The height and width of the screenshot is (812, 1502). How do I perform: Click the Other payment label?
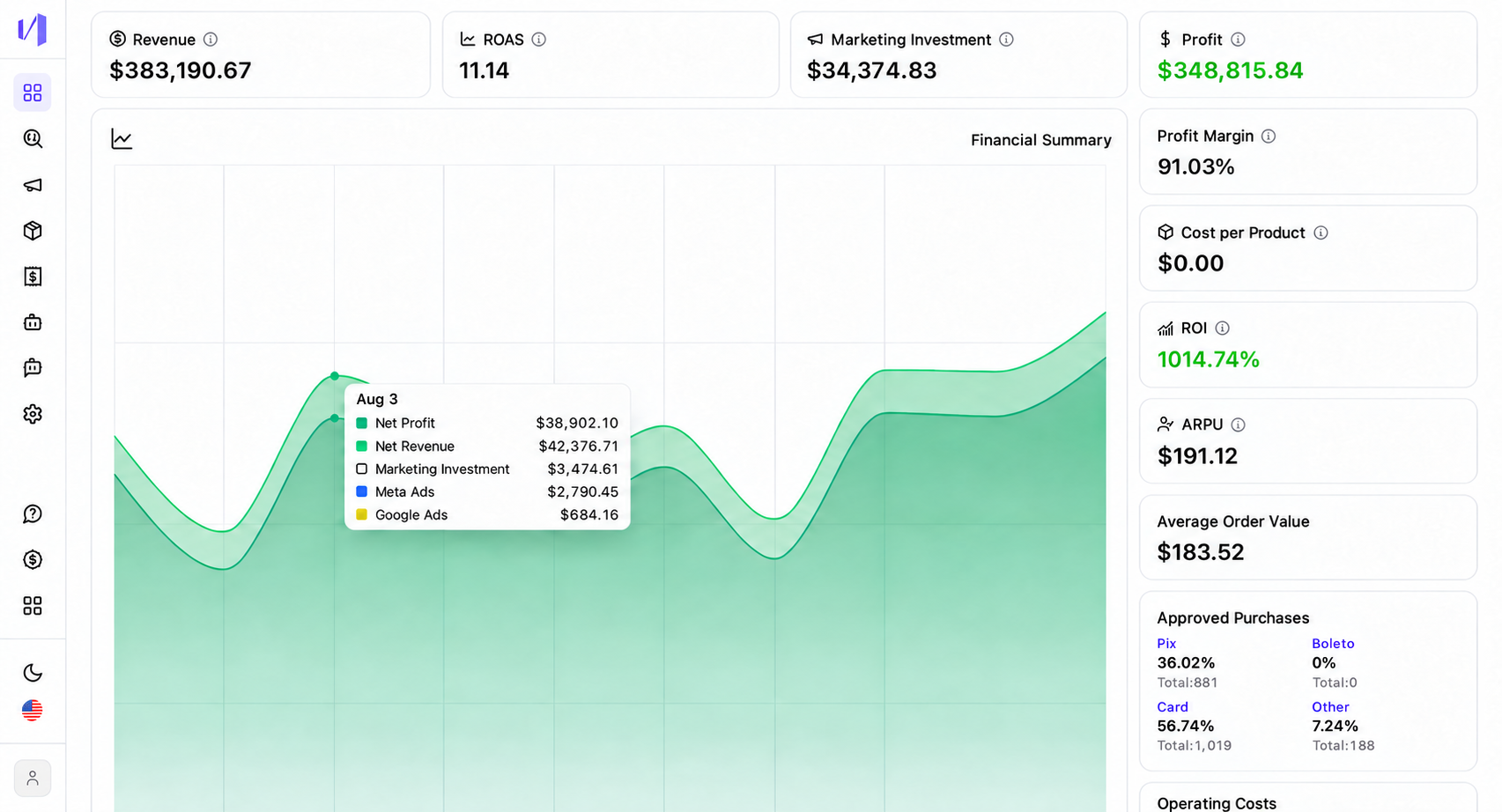pos(1330,707)
